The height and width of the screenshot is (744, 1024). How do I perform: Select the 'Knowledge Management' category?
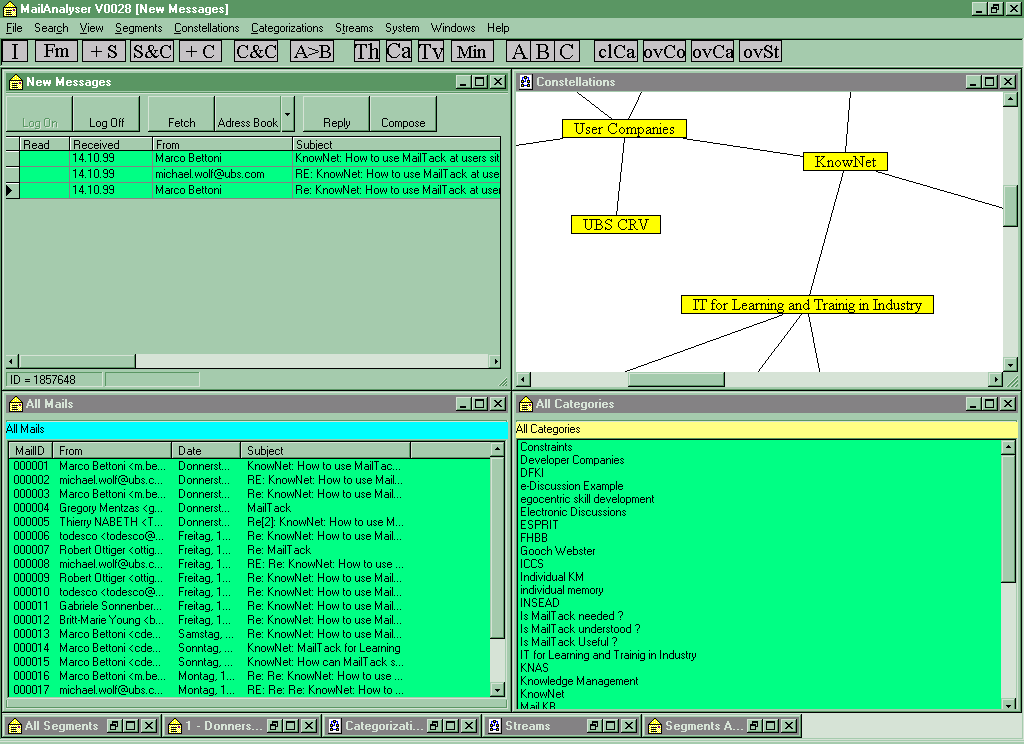579,681
